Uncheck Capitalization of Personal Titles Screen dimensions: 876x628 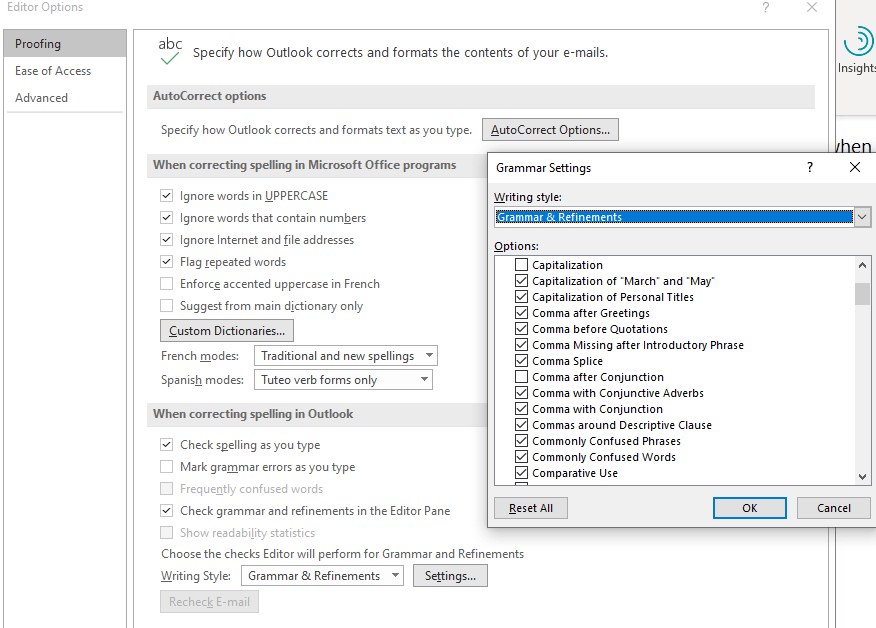[521, 296]
